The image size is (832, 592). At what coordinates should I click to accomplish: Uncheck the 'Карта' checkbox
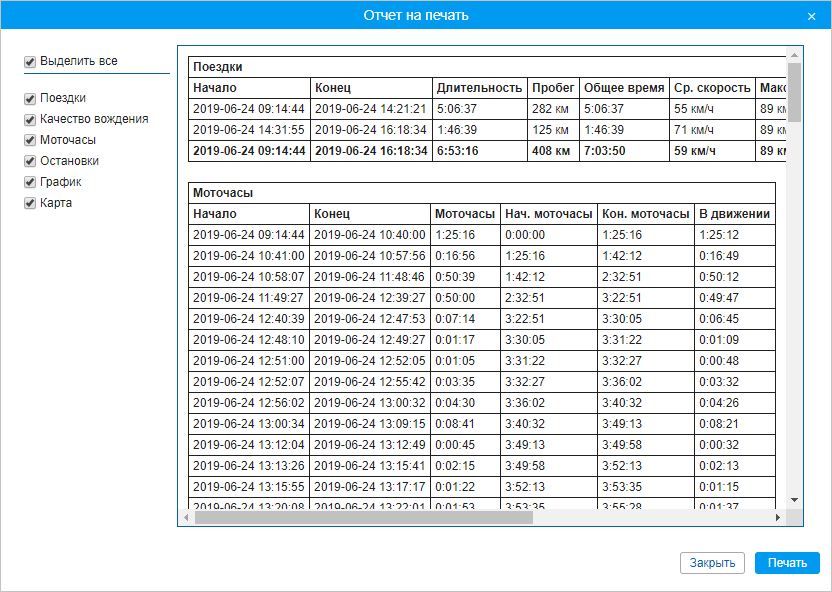[30, 204]
